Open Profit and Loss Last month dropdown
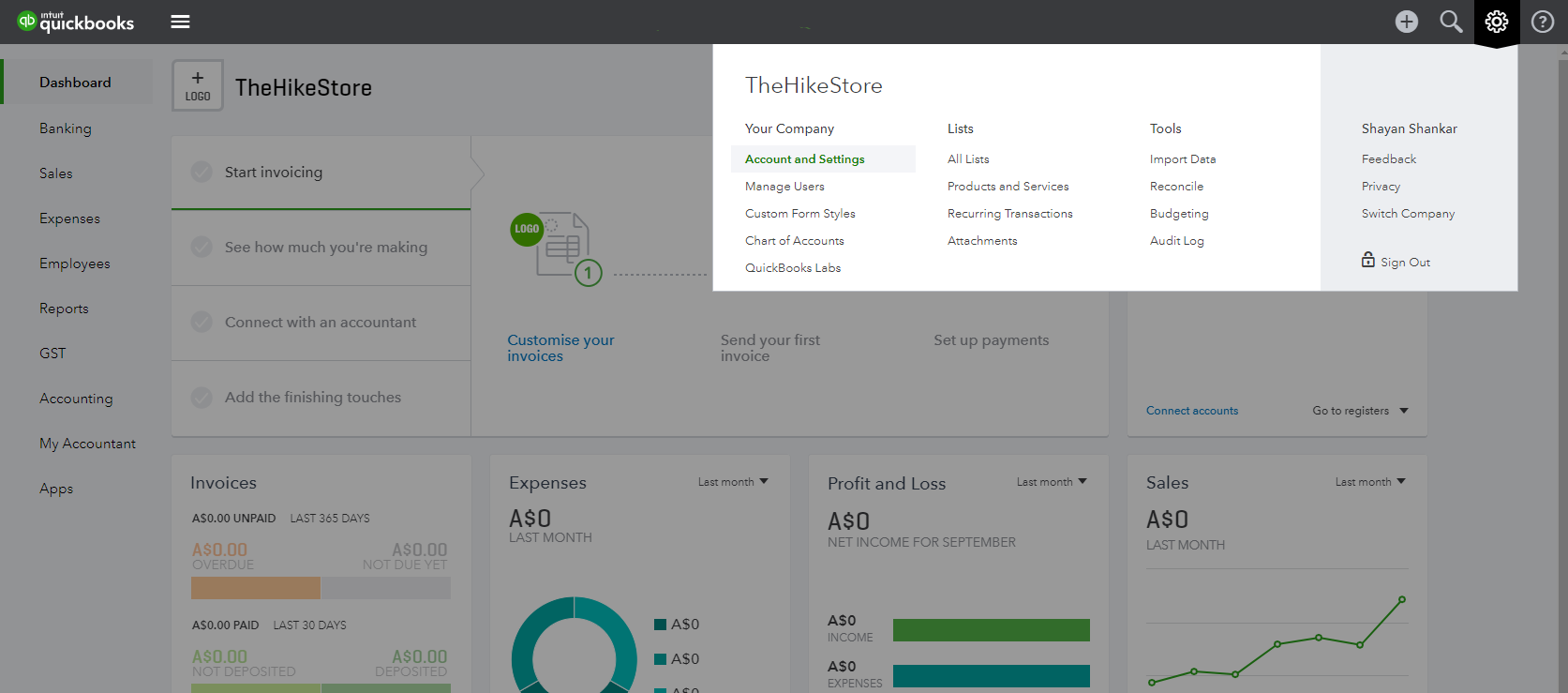The height and width of the screenshot is (693, 1568). pyautogui.click(x=1052, y=482)
